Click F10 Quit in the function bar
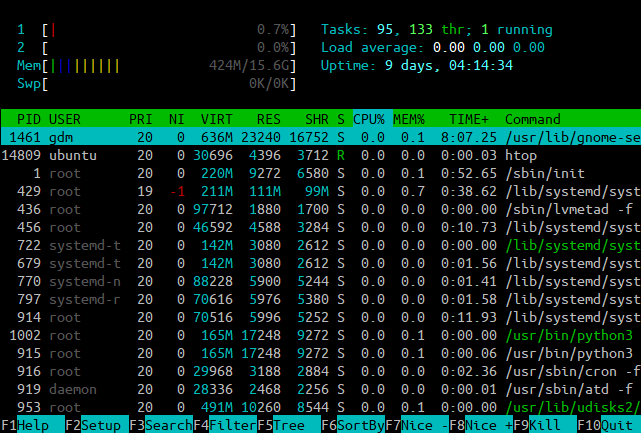 tap(609, 425)
